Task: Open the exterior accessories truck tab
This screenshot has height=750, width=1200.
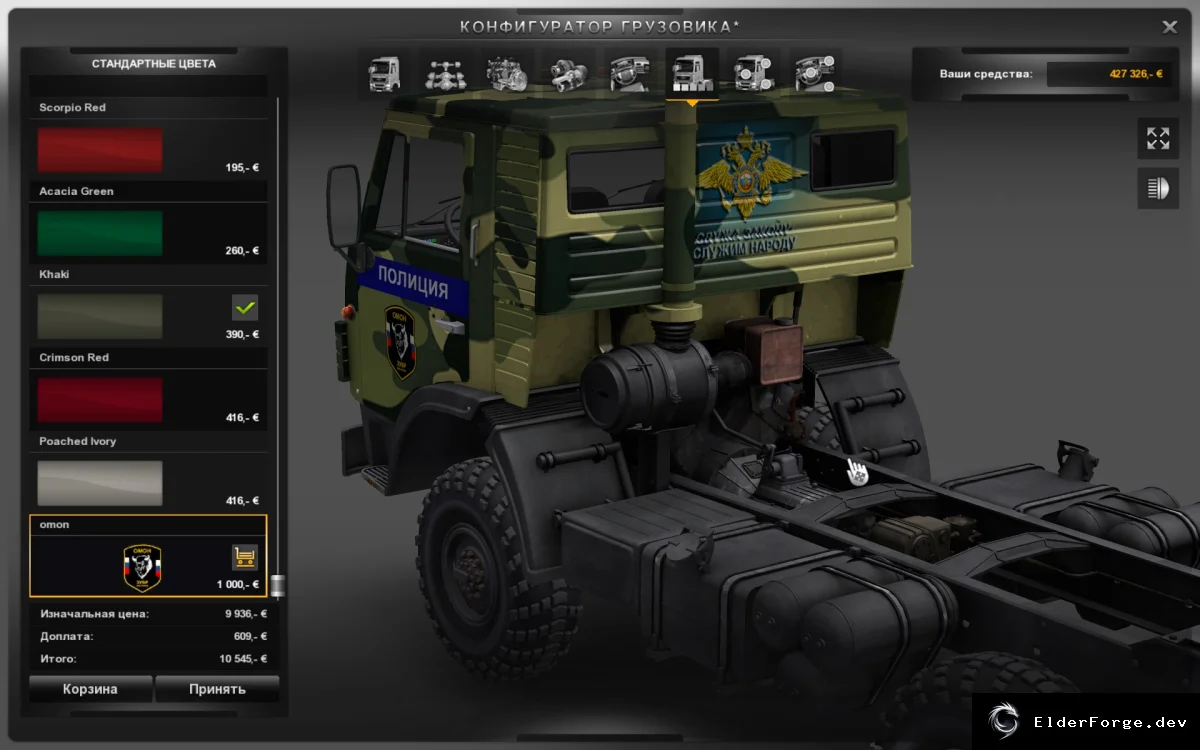Action: tap(753, 72)
